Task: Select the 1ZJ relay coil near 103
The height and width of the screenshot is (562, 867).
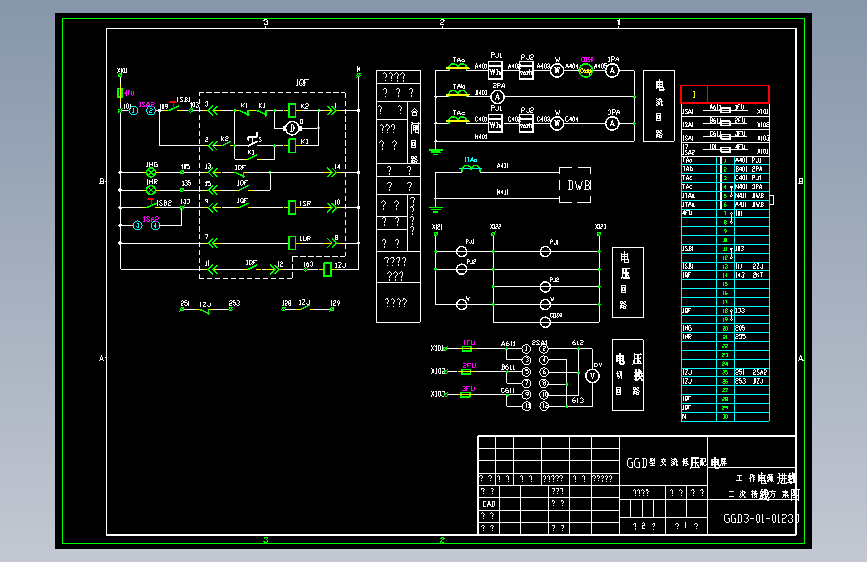Action: click(327, 269)
